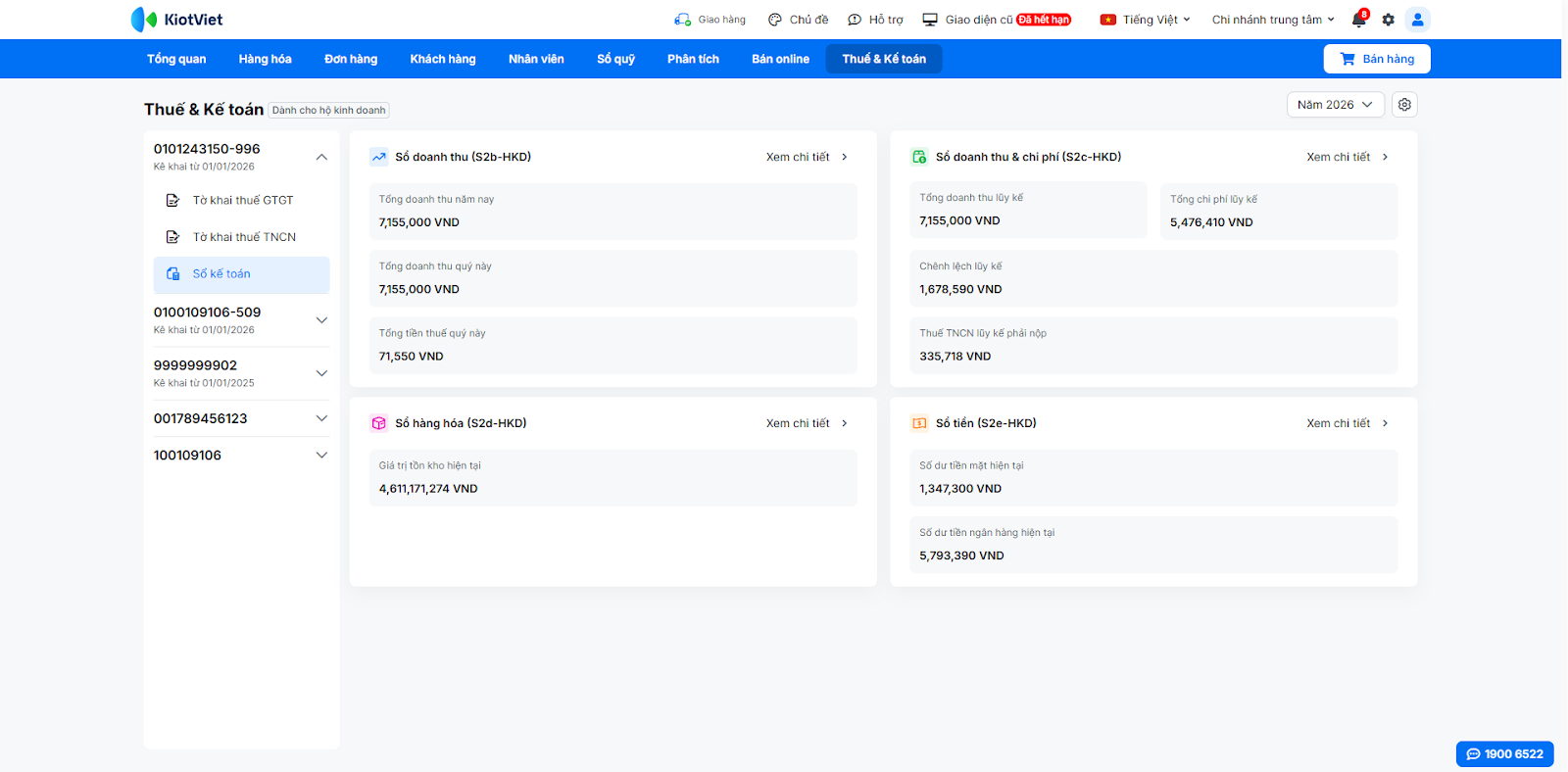
Task: Click the Sổ hàng hóa box icon
Action: (379, 423)
